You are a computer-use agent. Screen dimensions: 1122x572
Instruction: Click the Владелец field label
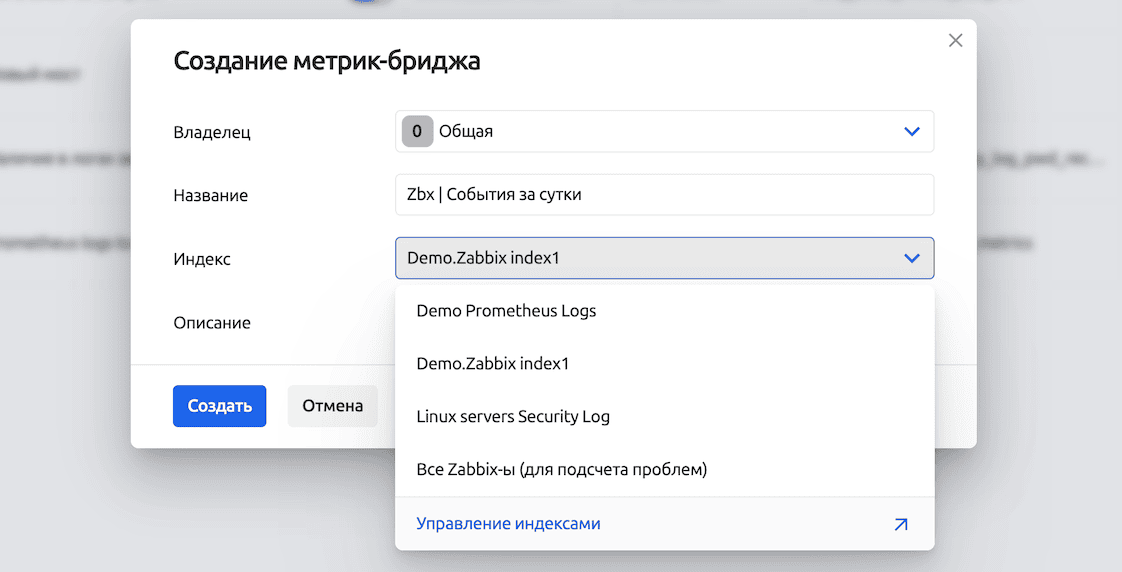point(212,132)
